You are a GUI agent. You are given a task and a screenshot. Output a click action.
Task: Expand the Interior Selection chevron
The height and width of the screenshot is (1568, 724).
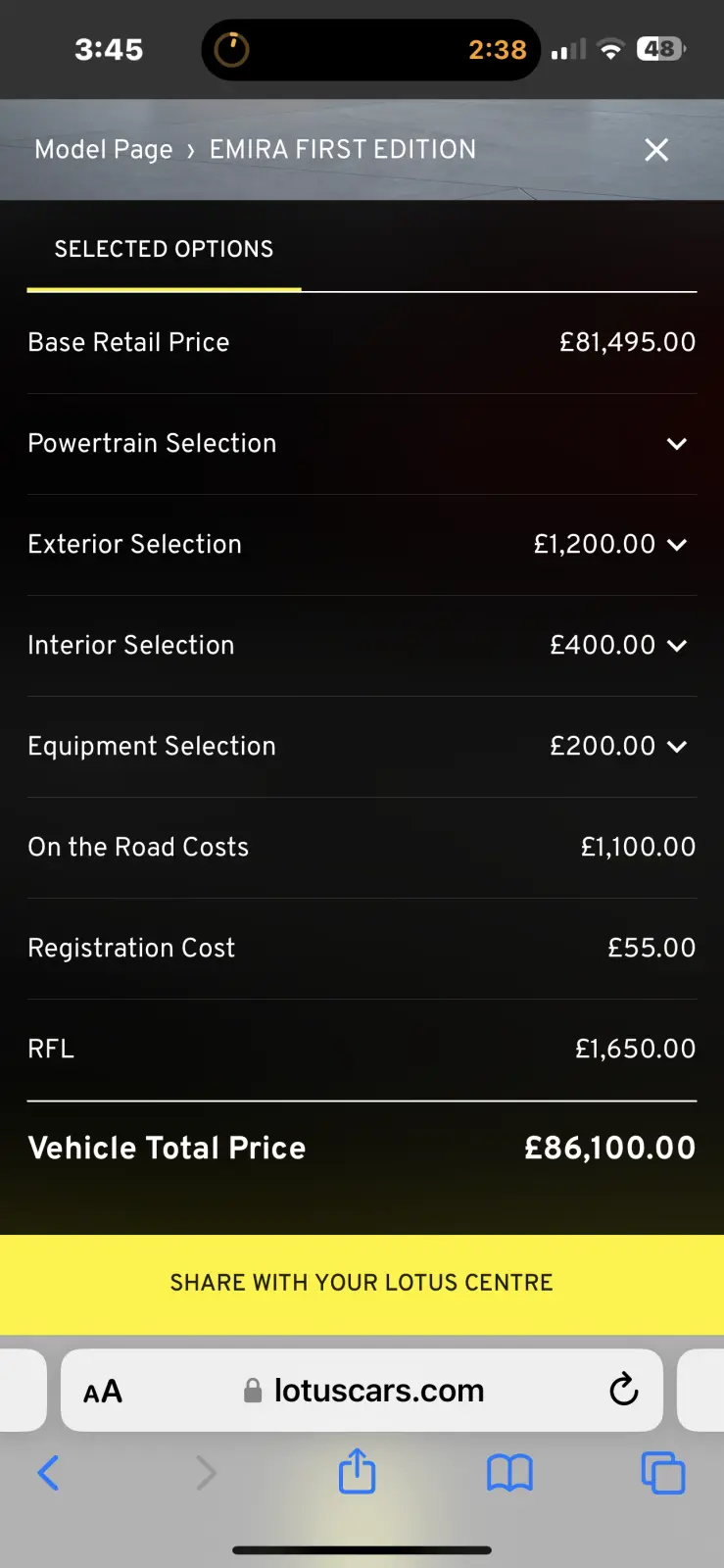tap(676, 646)
